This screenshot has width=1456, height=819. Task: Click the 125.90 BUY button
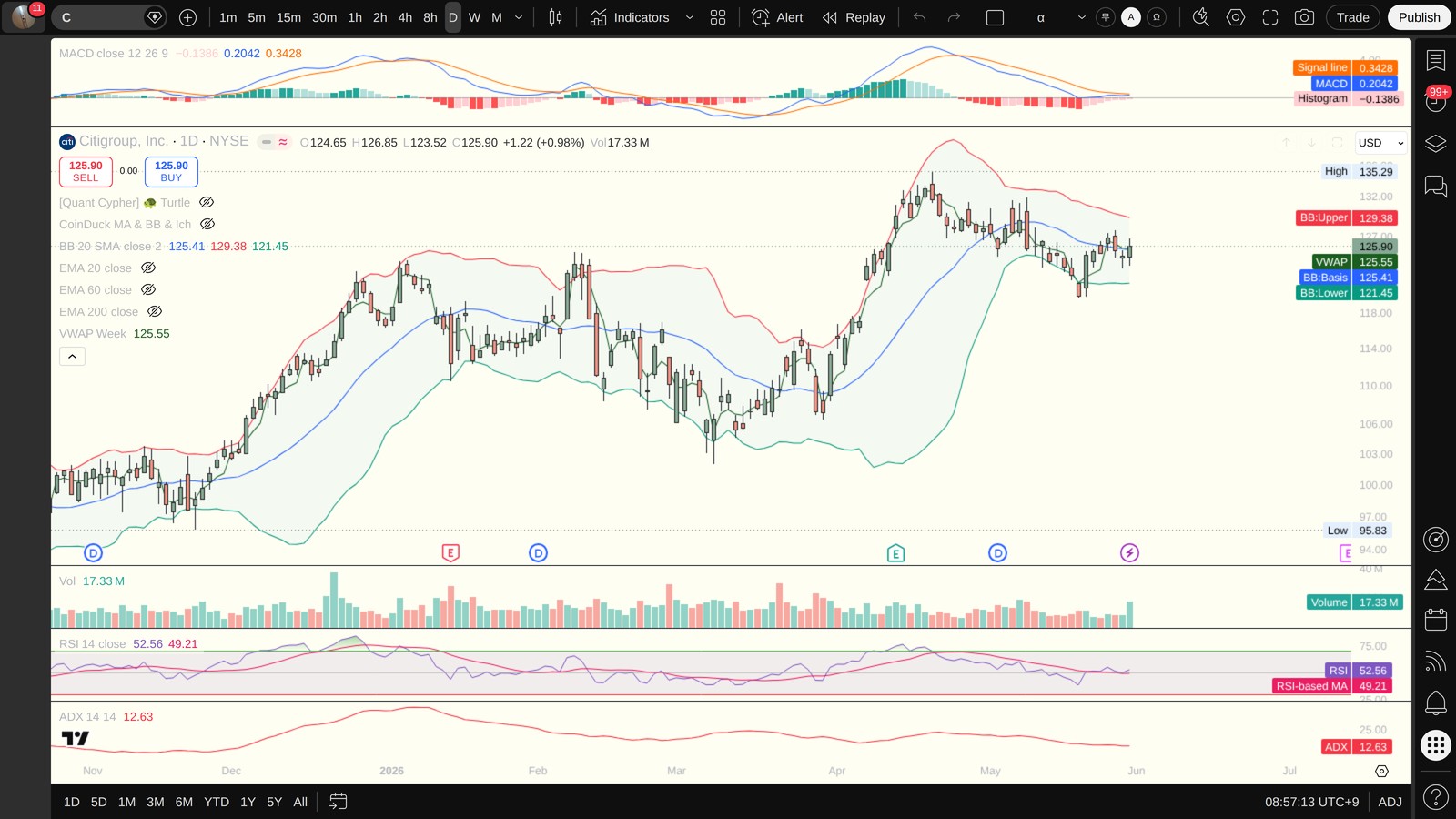click(x=171, y=171)
